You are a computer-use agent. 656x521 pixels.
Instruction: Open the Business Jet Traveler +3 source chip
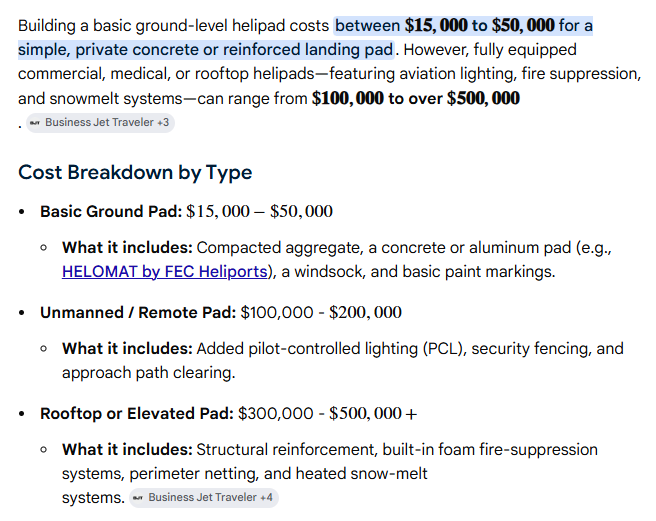[x=100, y=123]
